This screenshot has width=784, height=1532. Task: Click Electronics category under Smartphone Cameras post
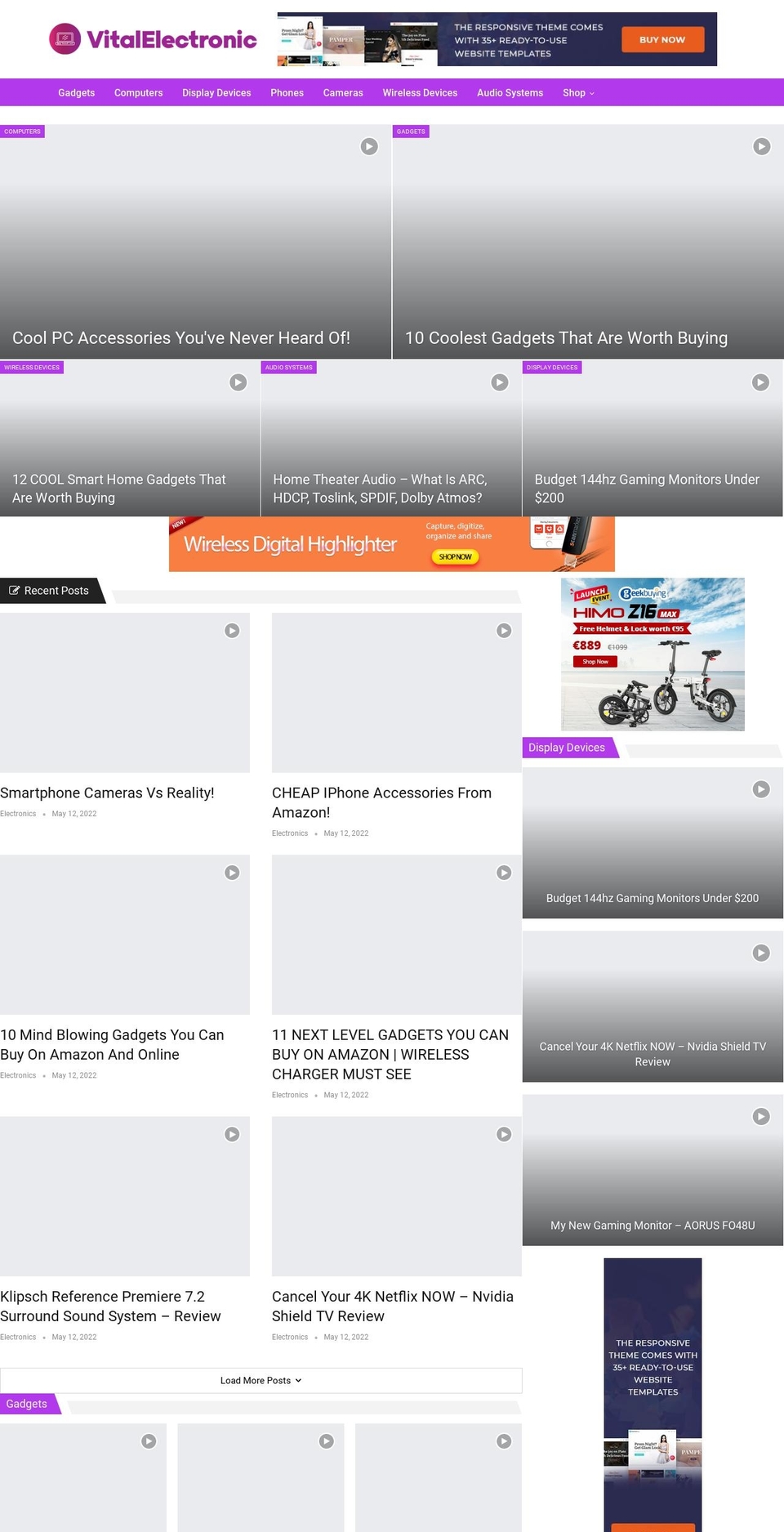pos(18,814)
